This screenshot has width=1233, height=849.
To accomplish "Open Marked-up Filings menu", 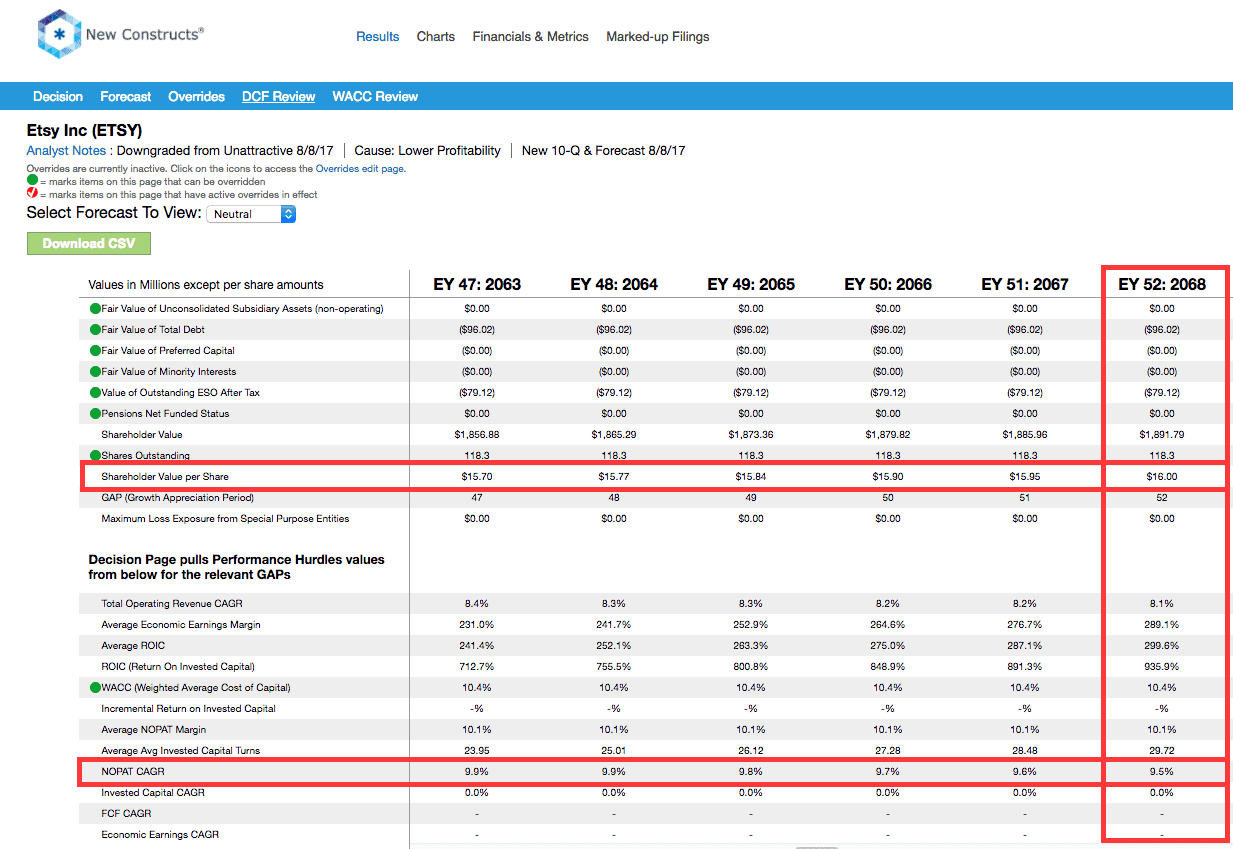I will point(658,37).
